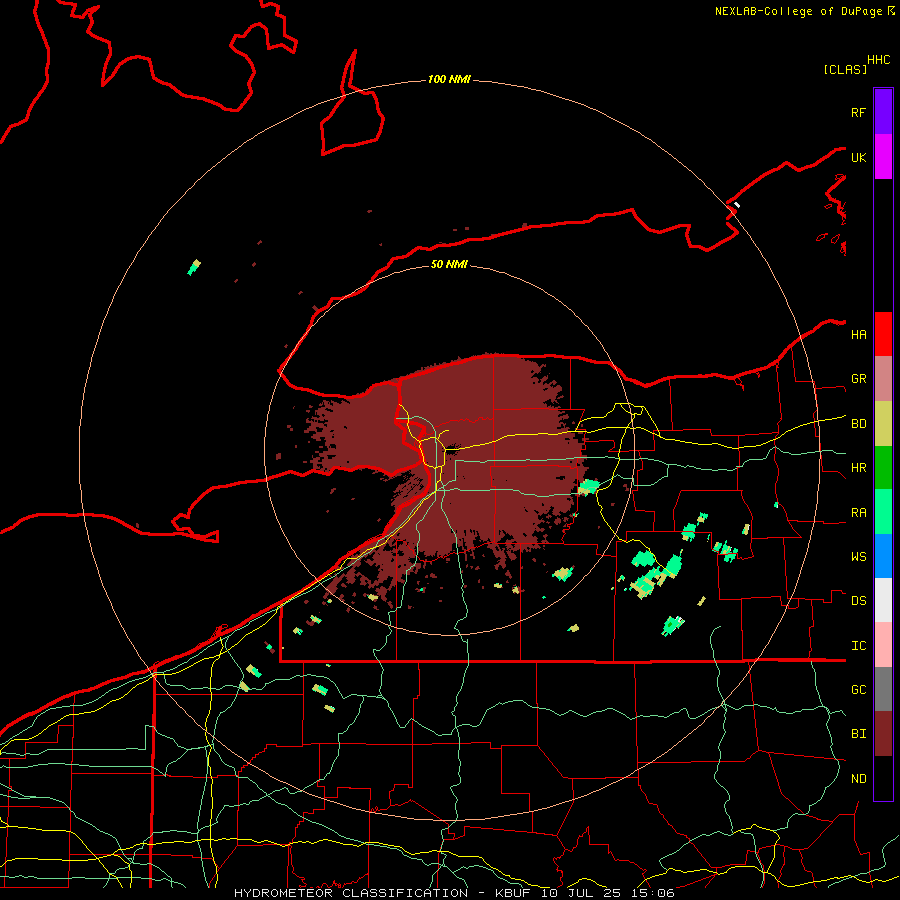Select the GR pink legend swatch
The height and width of the screenshot is (900, 900).
(x=883, y=379)
